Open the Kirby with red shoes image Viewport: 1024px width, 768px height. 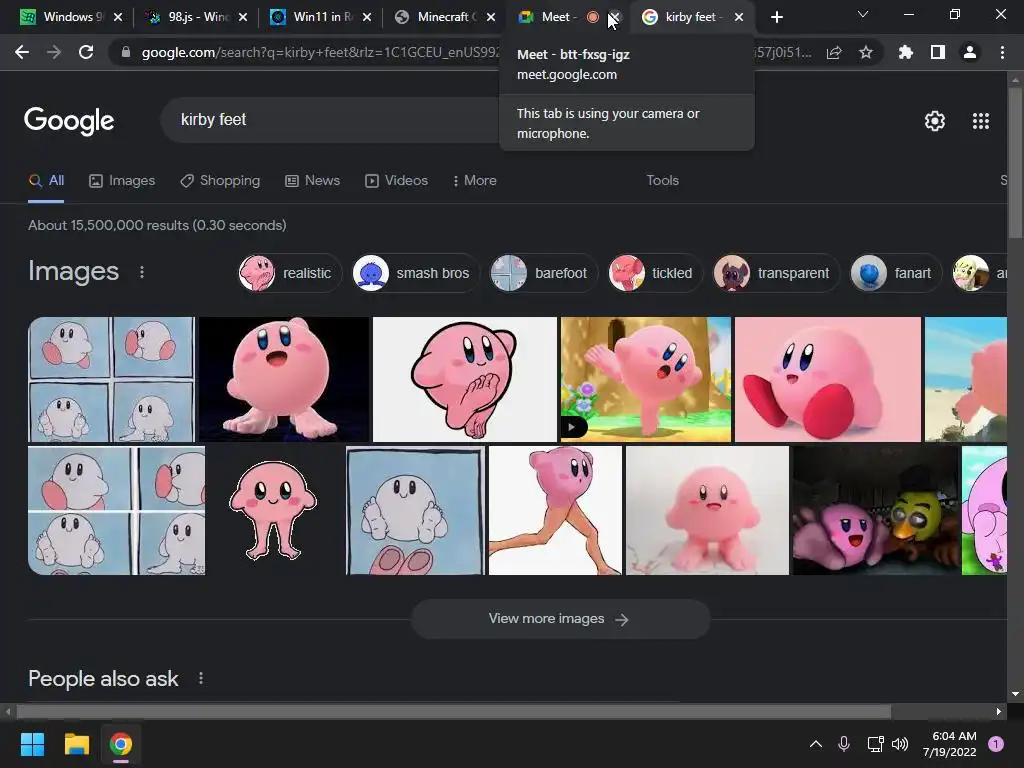[x=827, y=379]
